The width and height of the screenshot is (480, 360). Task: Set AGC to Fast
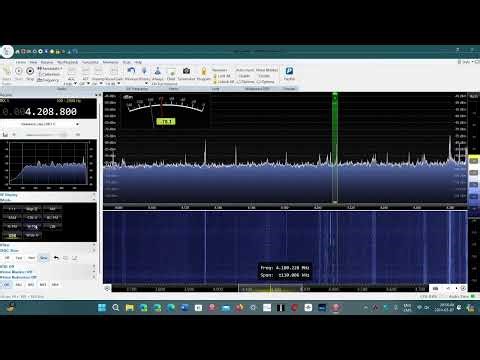19,258
